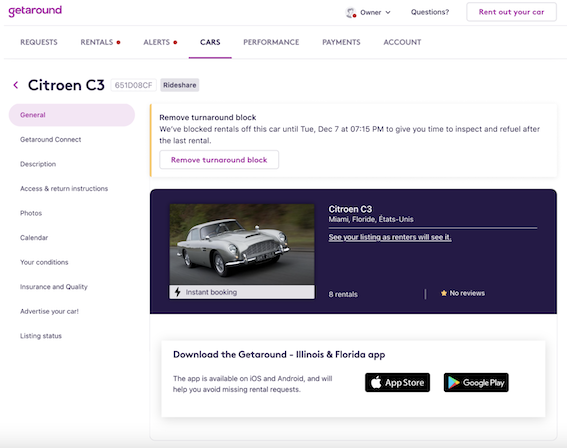Switch to the Performance tab

(271, 42)
